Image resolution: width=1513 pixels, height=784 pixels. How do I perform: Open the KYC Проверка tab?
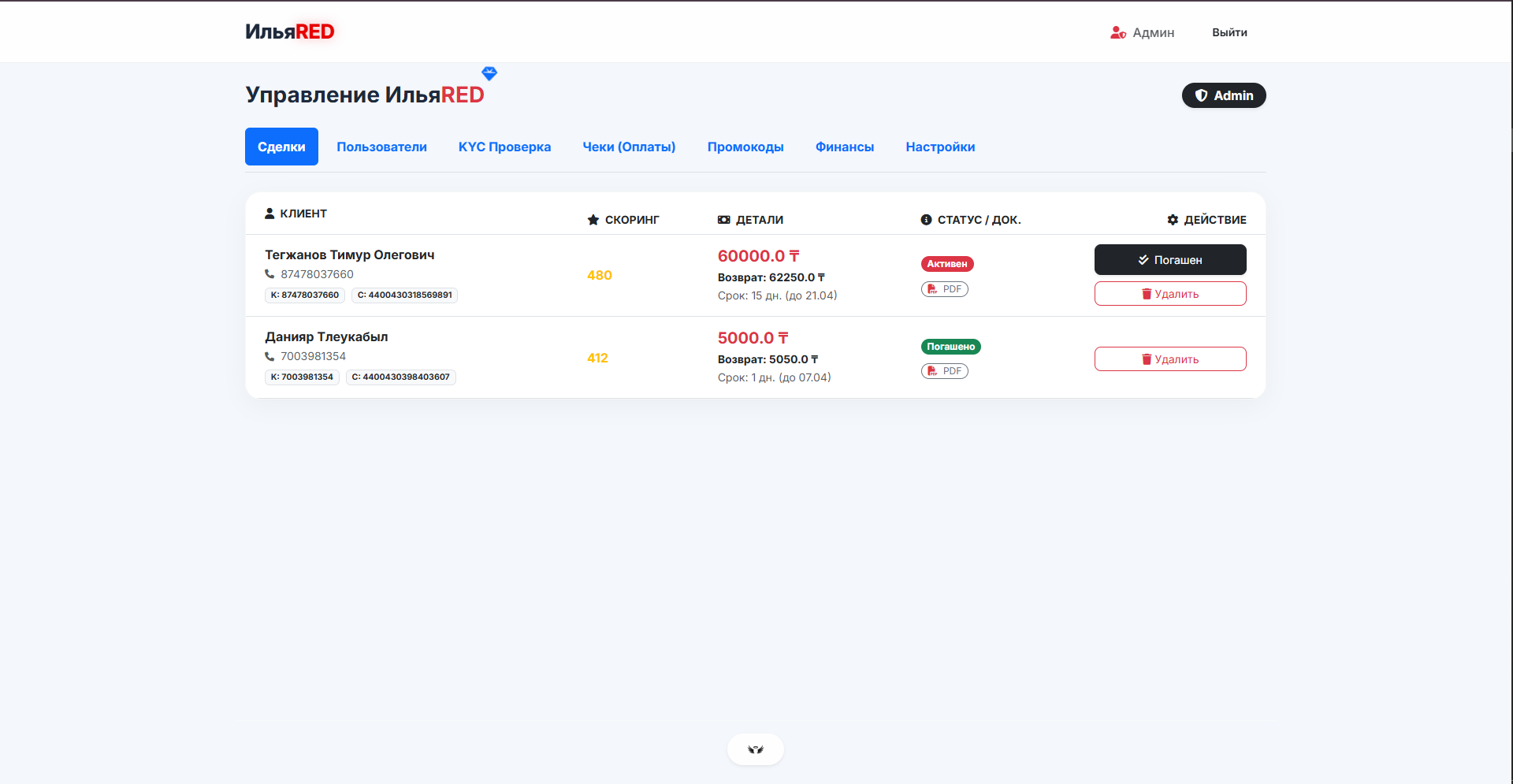pyautogui.click(x=504, y=147)
